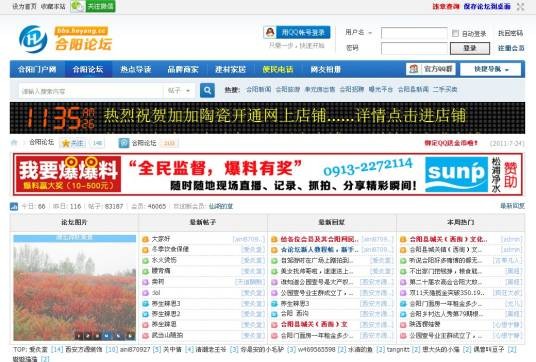Click the red 绑定QQ送金币 notice
536x362 pixels.
pyautogui.click(x=451, y=143)
